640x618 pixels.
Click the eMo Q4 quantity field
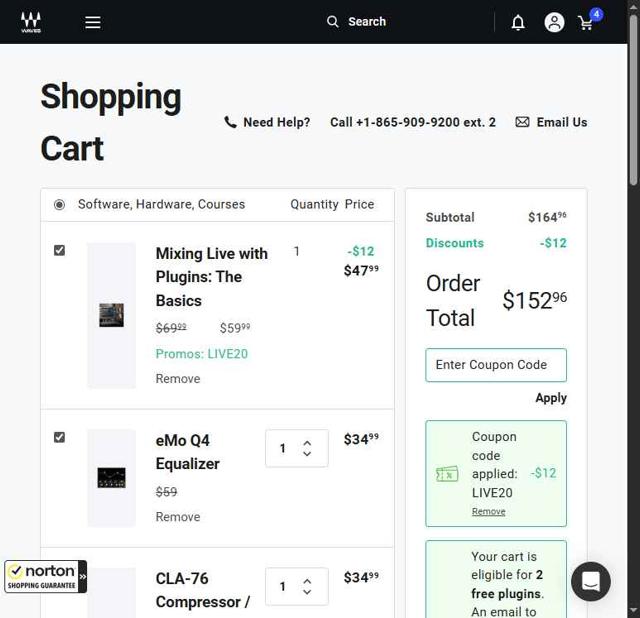pyautogui.click(x=283, y=448)
